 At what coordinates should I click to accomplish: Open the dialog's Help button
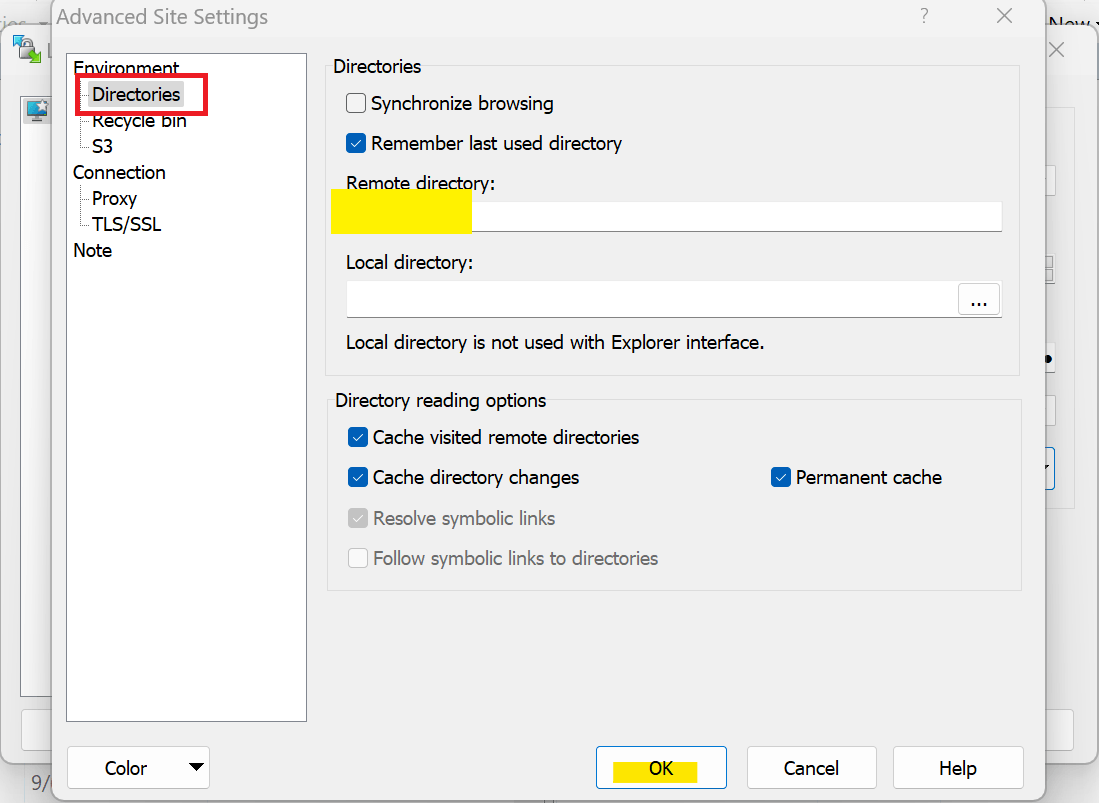point(957,768)
